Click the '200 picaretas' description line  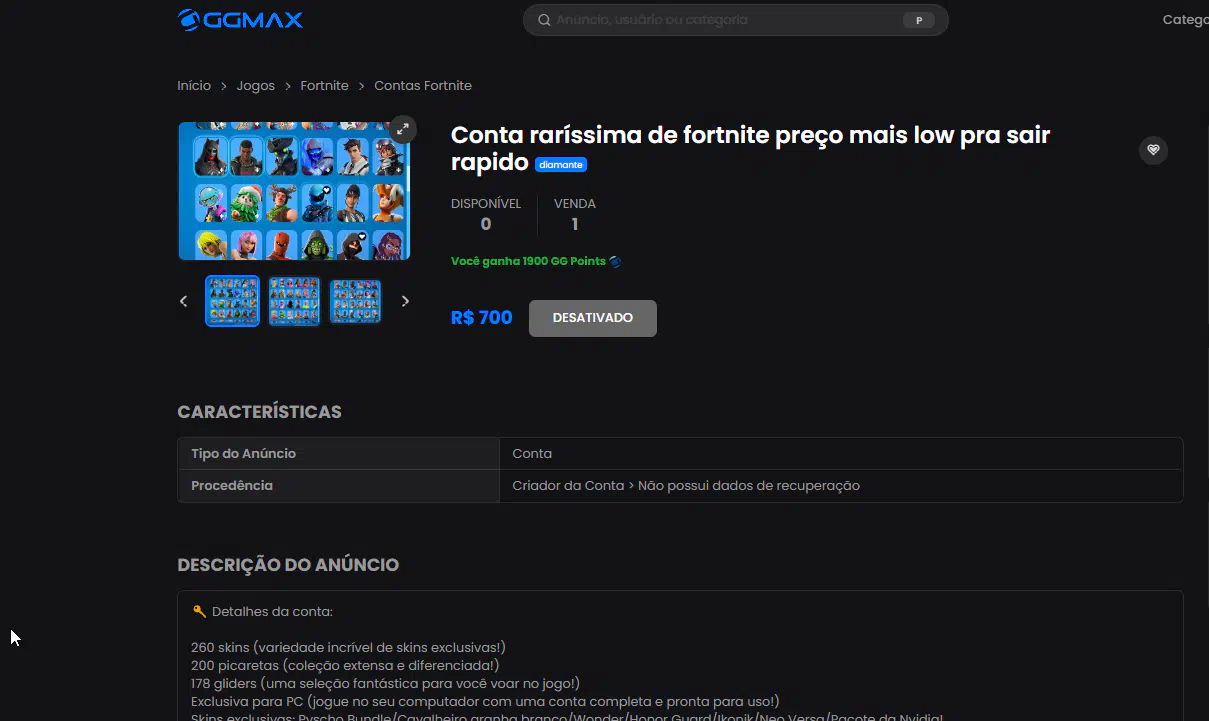345,665
